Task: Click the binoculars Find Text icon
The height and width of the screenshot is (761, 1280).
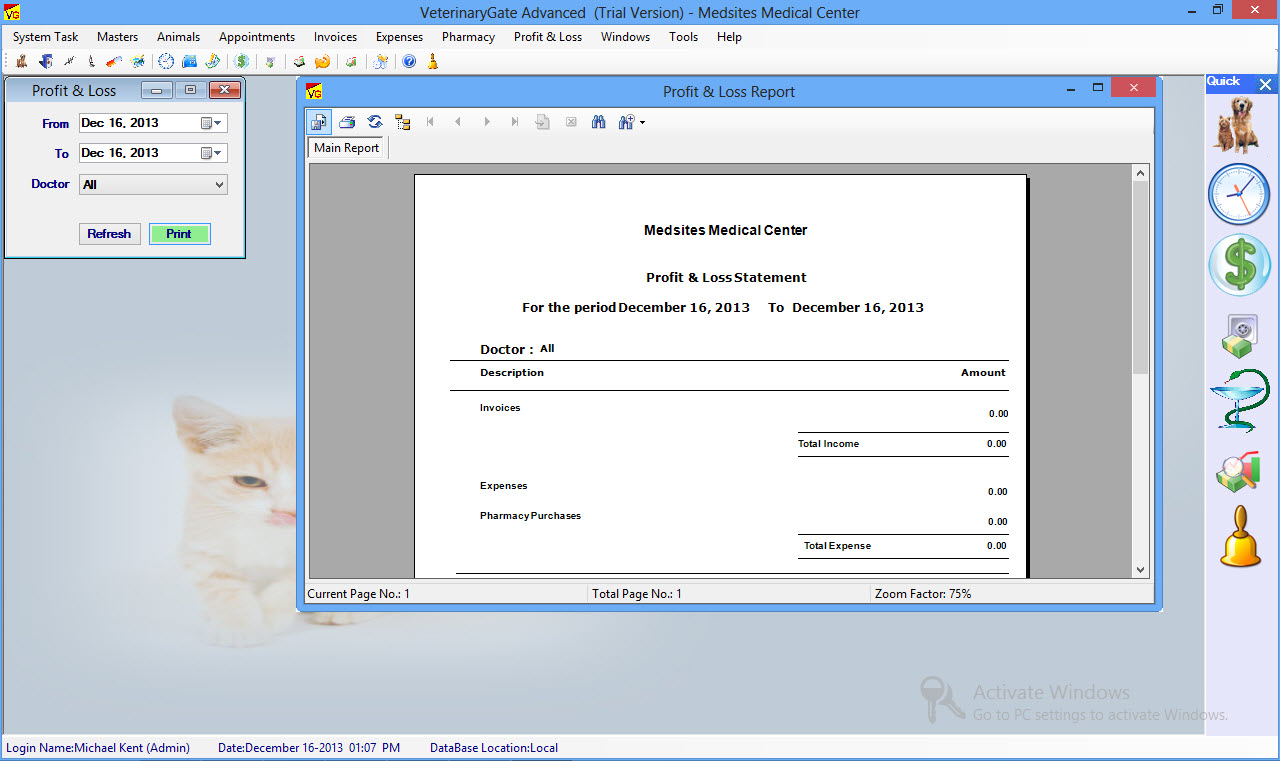Action: pyautogui.click(x=599, y=122)
